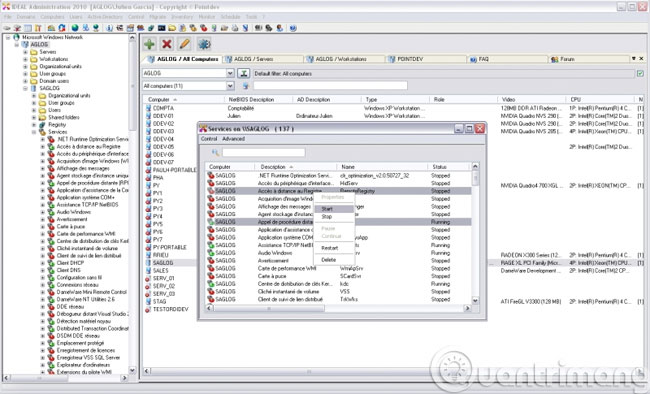Sort by the AD Description column header
Image resolution: width=650 pixels, height=394 pixels.
click(327, 100)
